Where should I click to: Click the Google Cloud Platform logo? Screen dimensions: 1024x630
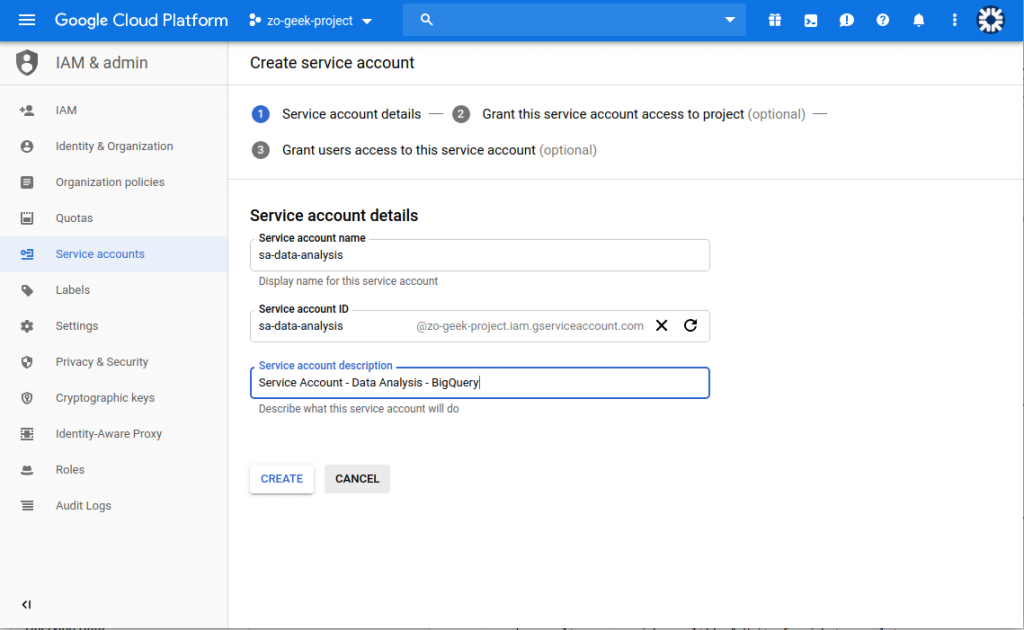tap(141, 20)
